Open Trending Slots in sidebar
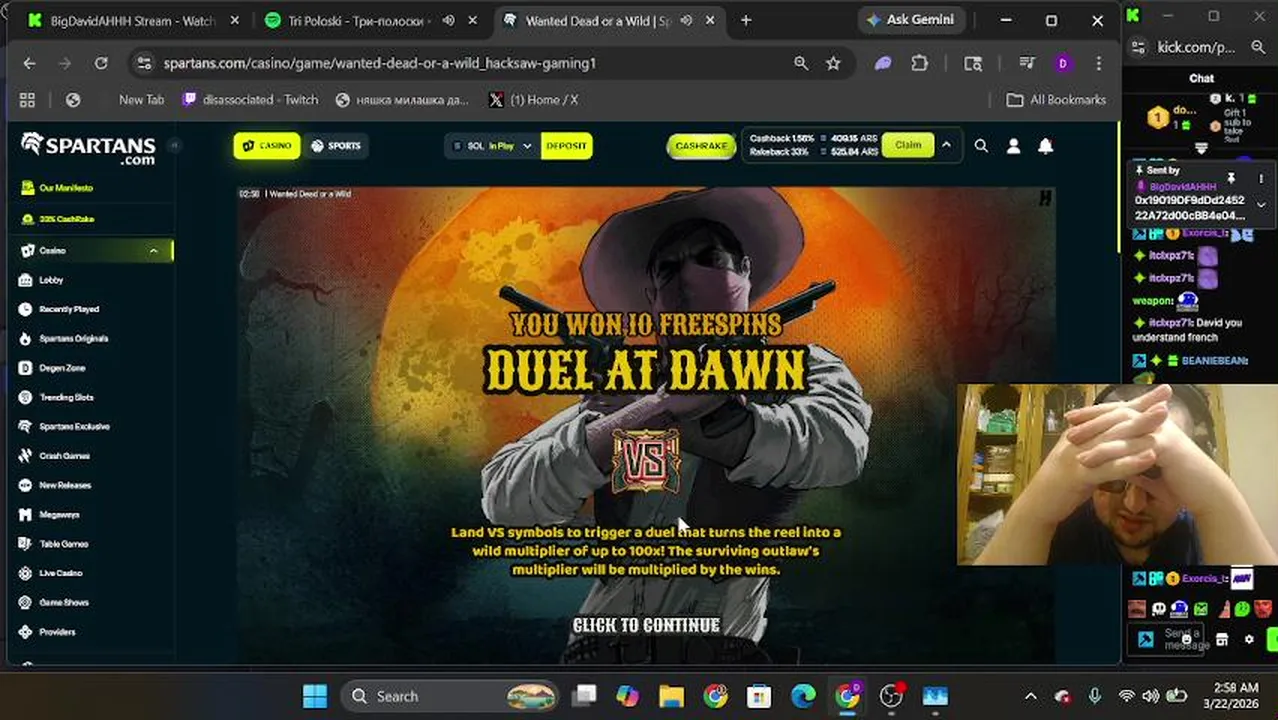The width and height of the screenshot is (1278, 720). 66,397
